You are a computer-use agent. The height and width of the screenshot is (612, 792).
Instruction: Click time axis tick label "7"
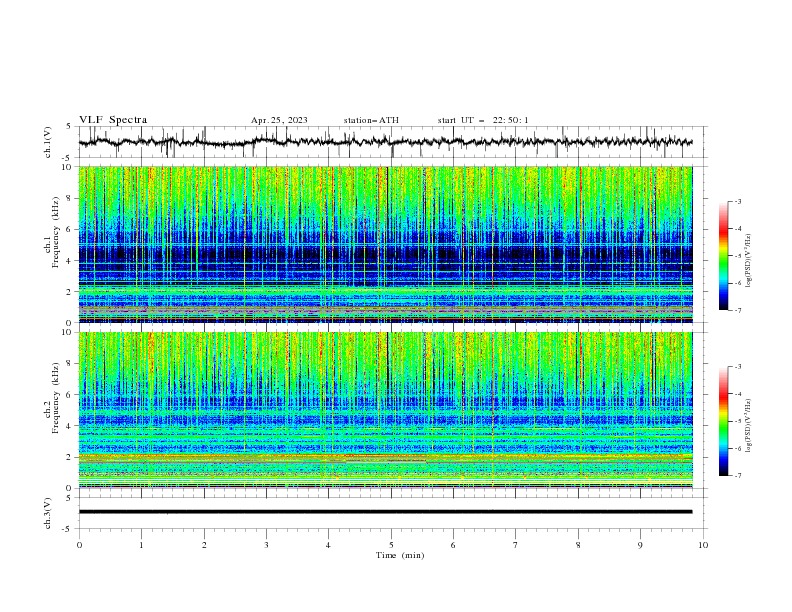[x=516, y=545]
